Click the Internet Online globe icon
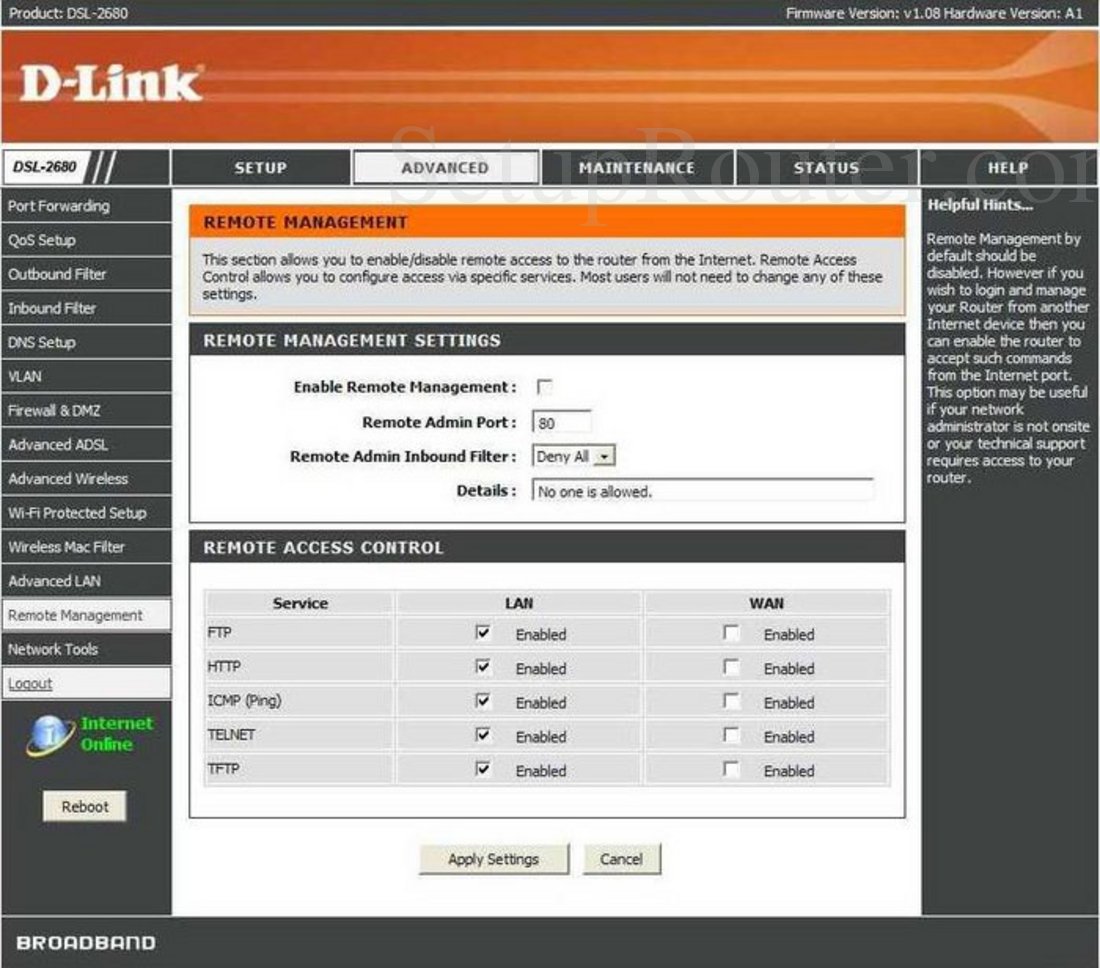This screenshot has width=1100, height=968. [x=51, y=734]
